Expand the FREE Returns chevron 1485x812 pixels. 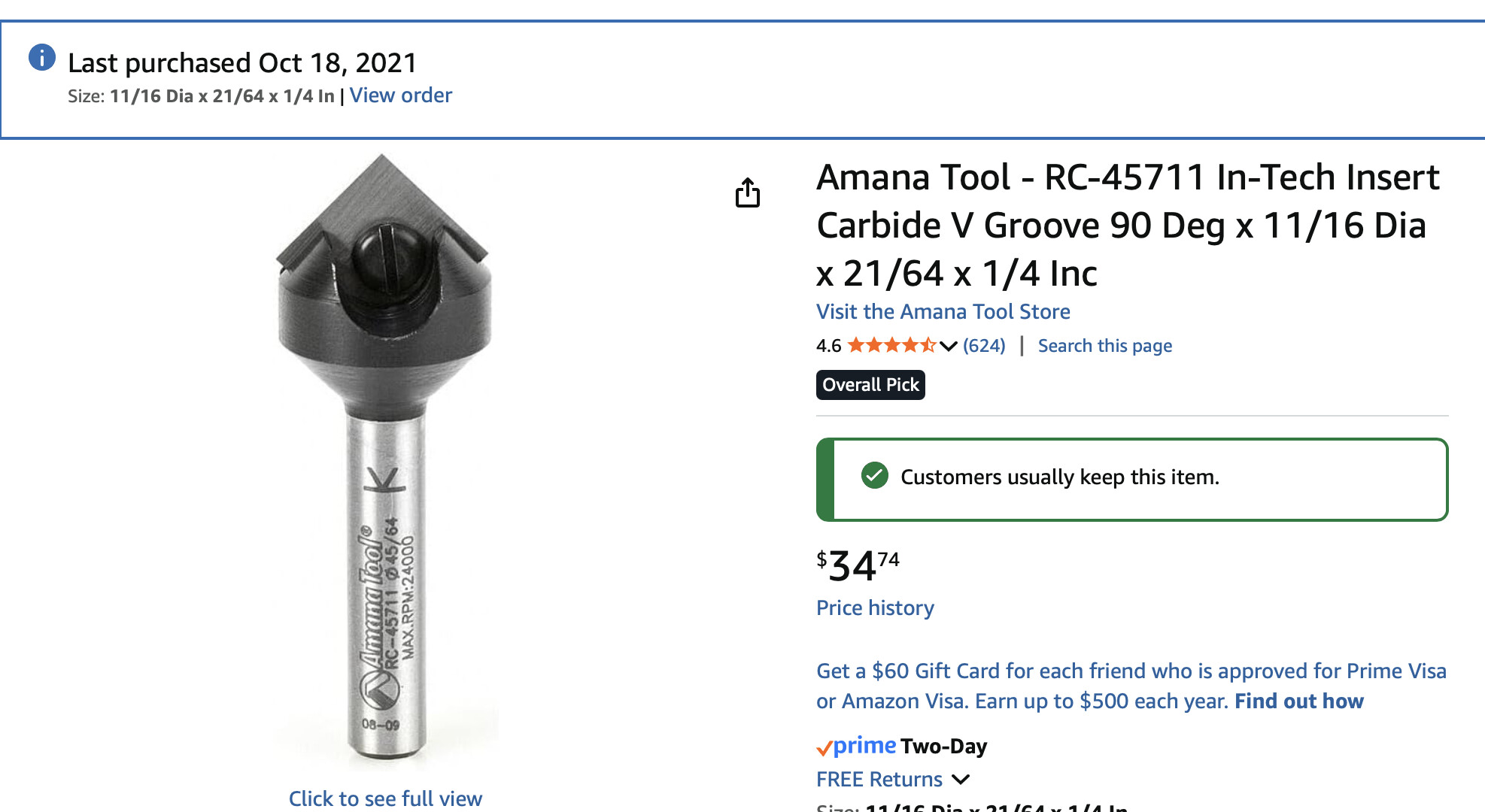click(x=961, y=779)
